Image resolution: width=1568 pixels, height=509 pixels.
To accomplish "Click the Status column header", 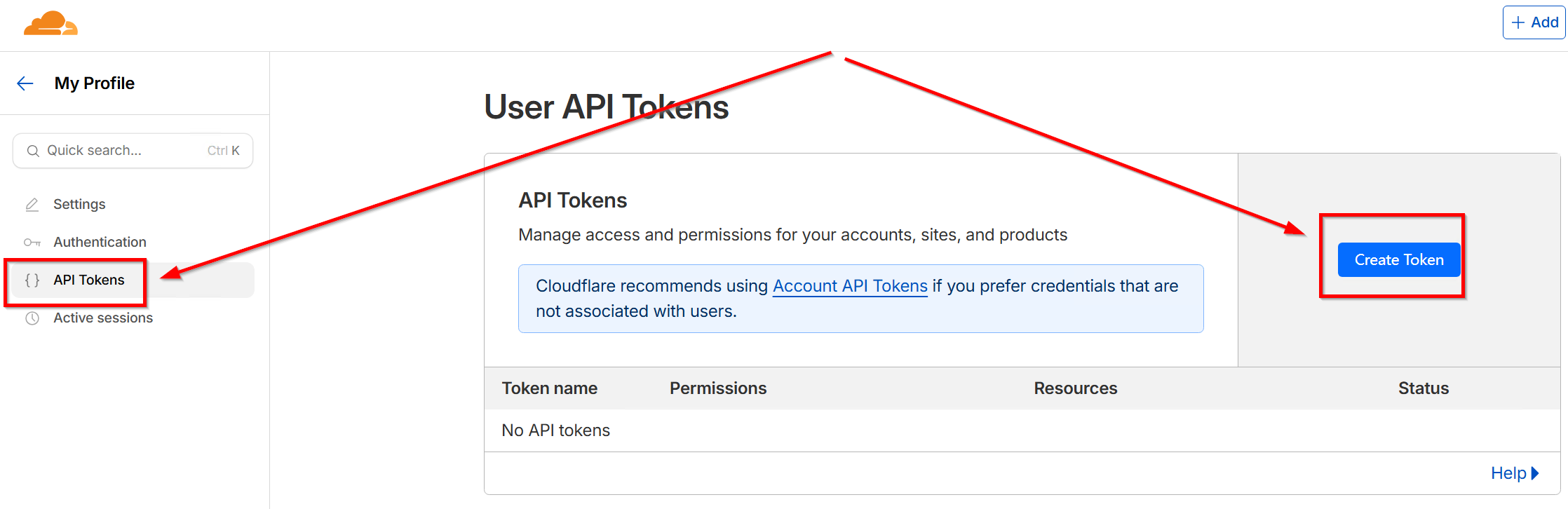I will click(1424, 388).
